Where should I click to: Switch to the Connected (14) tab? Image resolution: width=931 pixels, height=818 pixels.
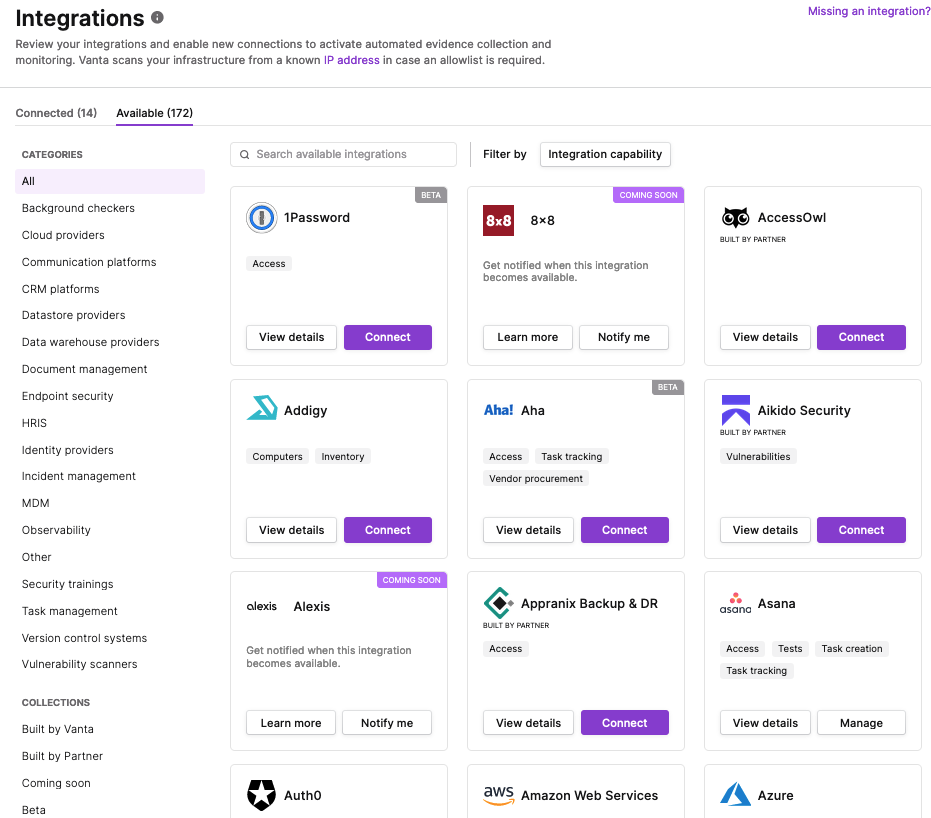click(56, 113)
